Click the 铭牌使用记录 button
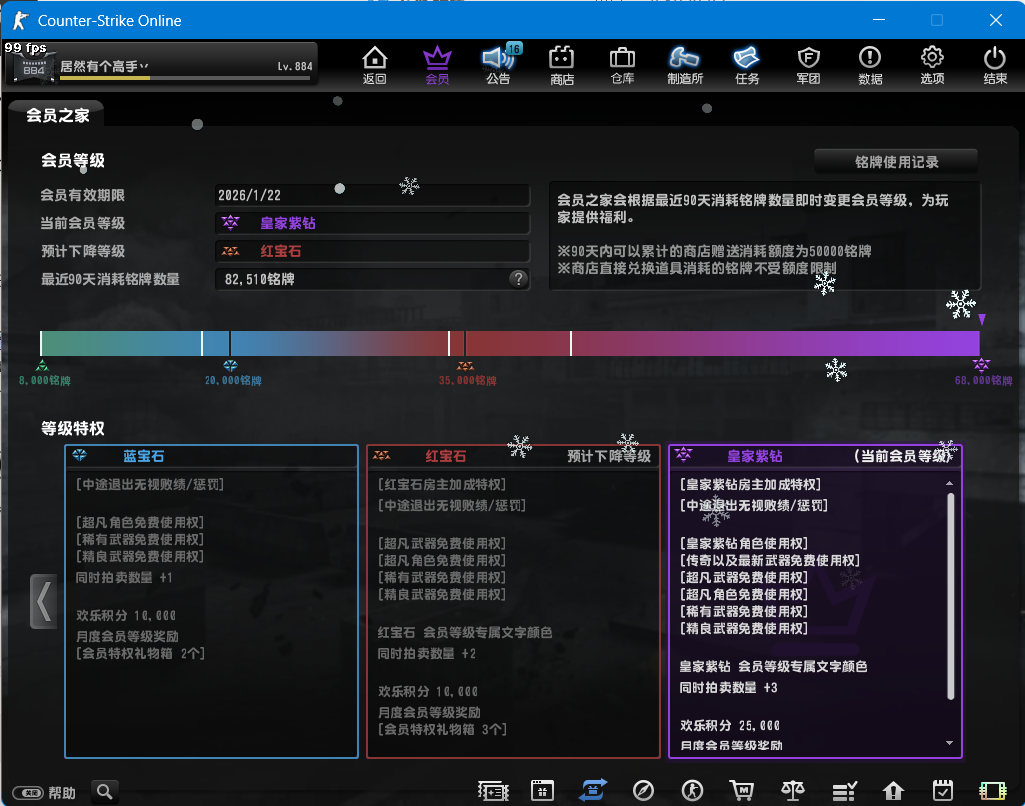Viewport: 1025px width, 806px height. click(895, 161)
